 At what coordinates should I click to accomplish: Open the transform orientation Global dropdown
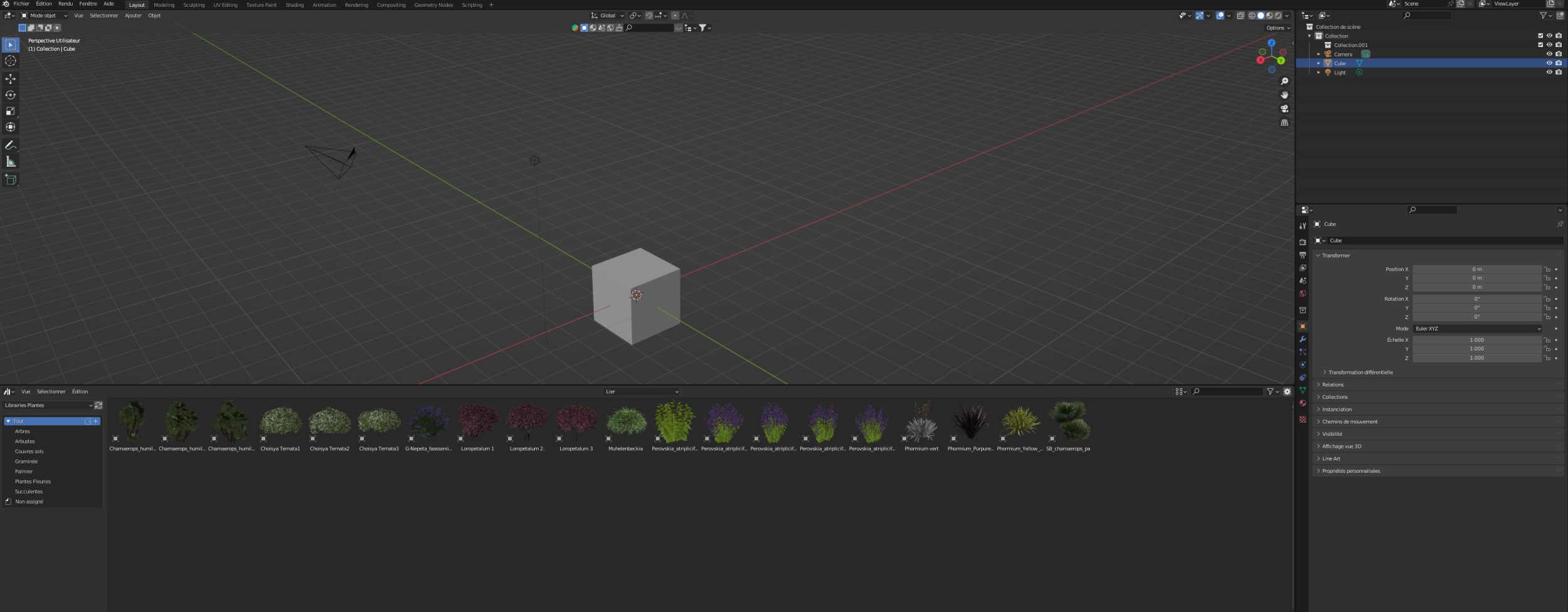coord(606,15)
